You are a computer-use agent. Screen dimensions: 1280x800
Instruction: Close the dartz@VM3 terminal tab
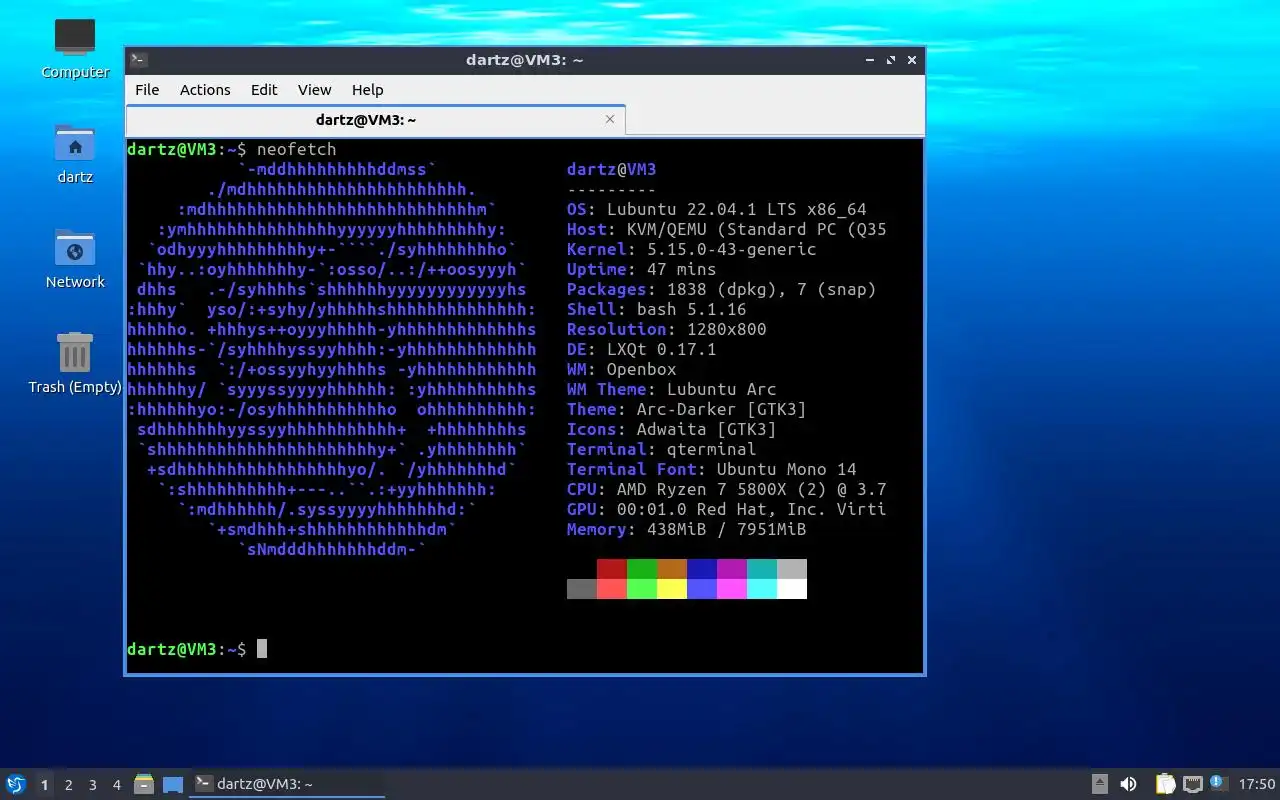tap(610, 119)
